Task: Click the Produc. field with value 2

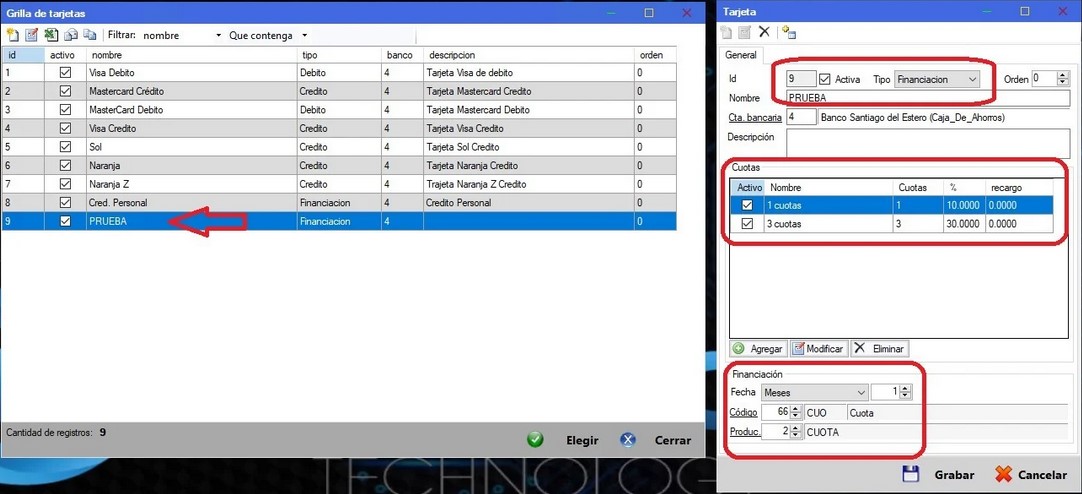Action: pyautogui.click(x=776, y=432)
